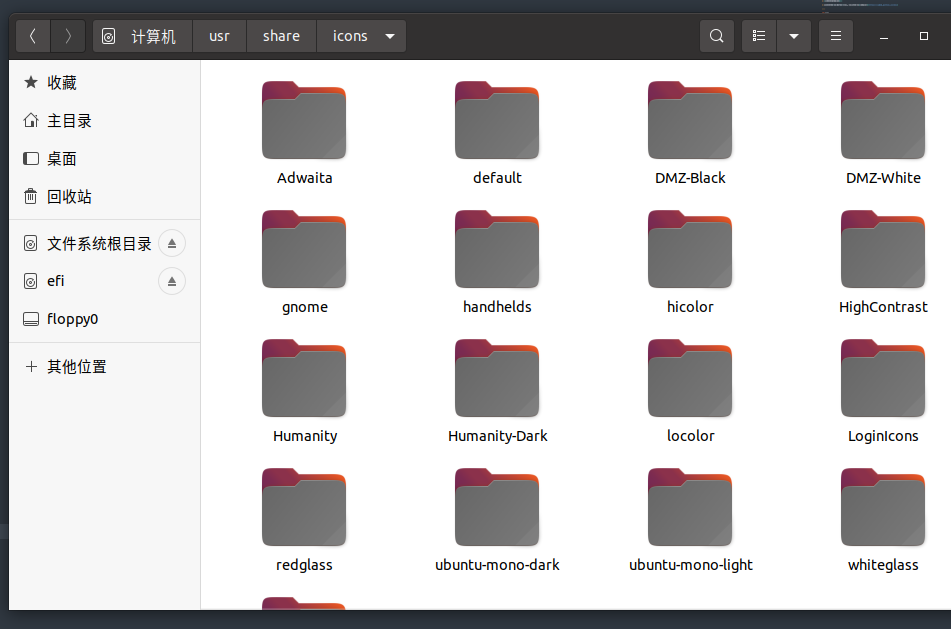This screenshot has width=951, height=629.
Task: Select the locolor folder icon
Action: 690,378
